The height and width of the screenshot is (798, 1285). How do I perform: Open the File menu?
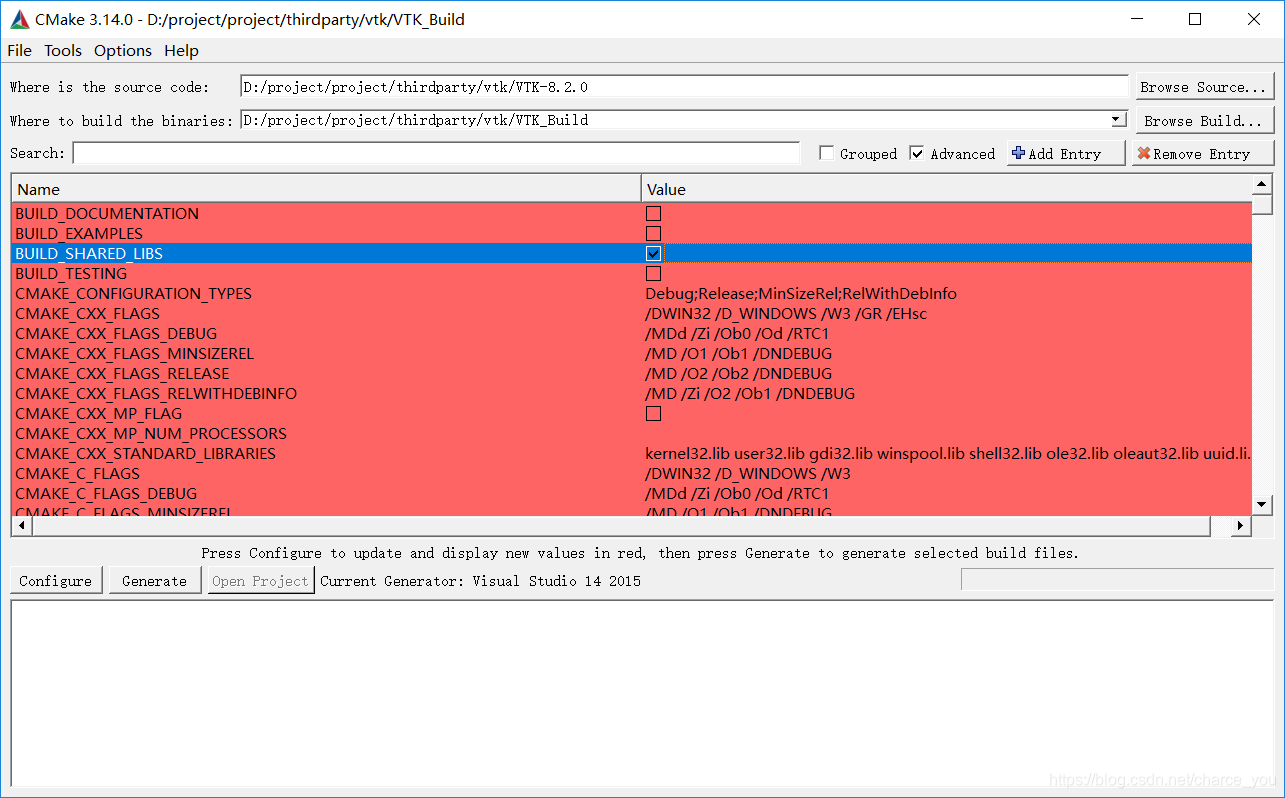(19, 50)
